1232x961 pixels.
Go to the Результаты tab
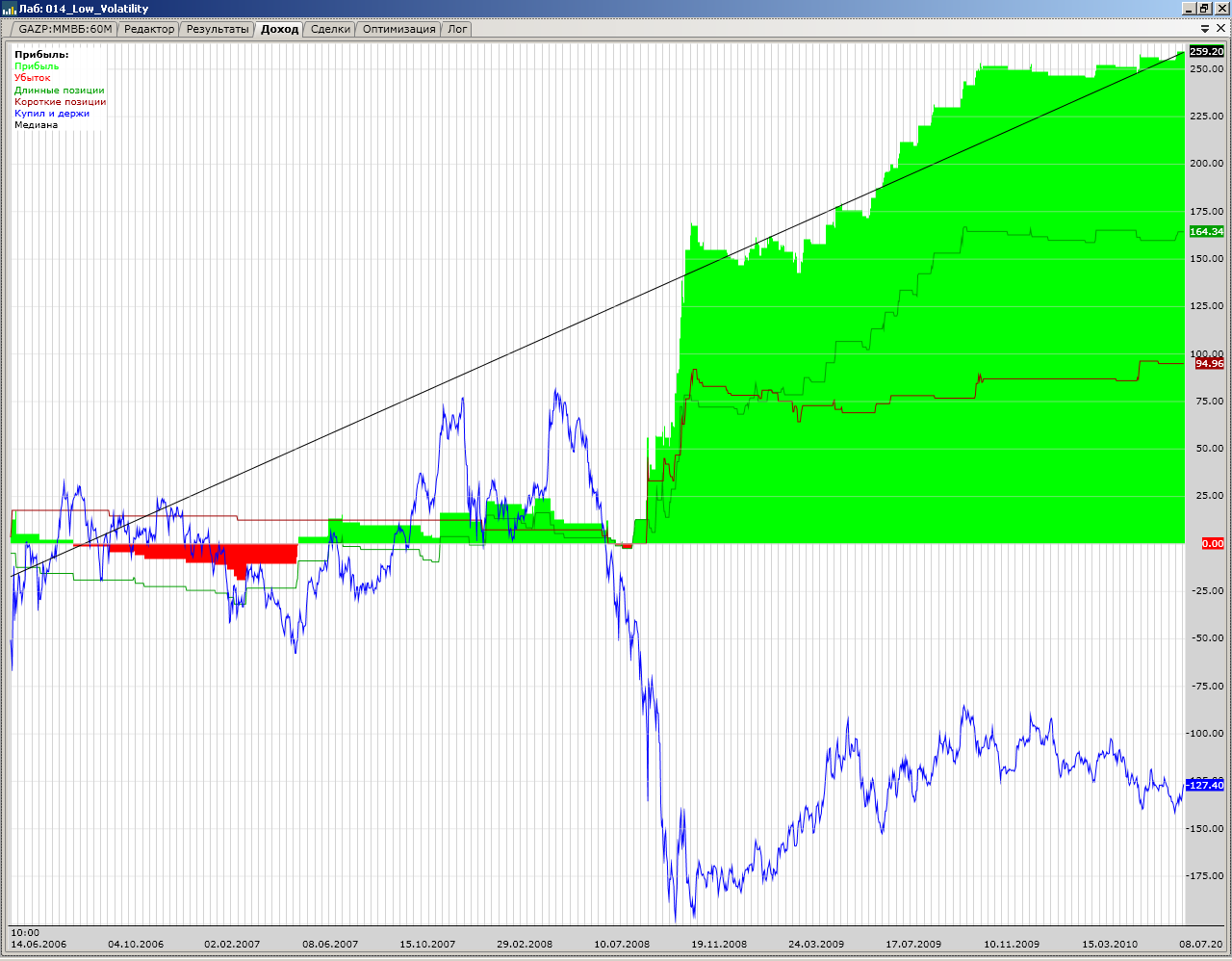coord(218,29)
